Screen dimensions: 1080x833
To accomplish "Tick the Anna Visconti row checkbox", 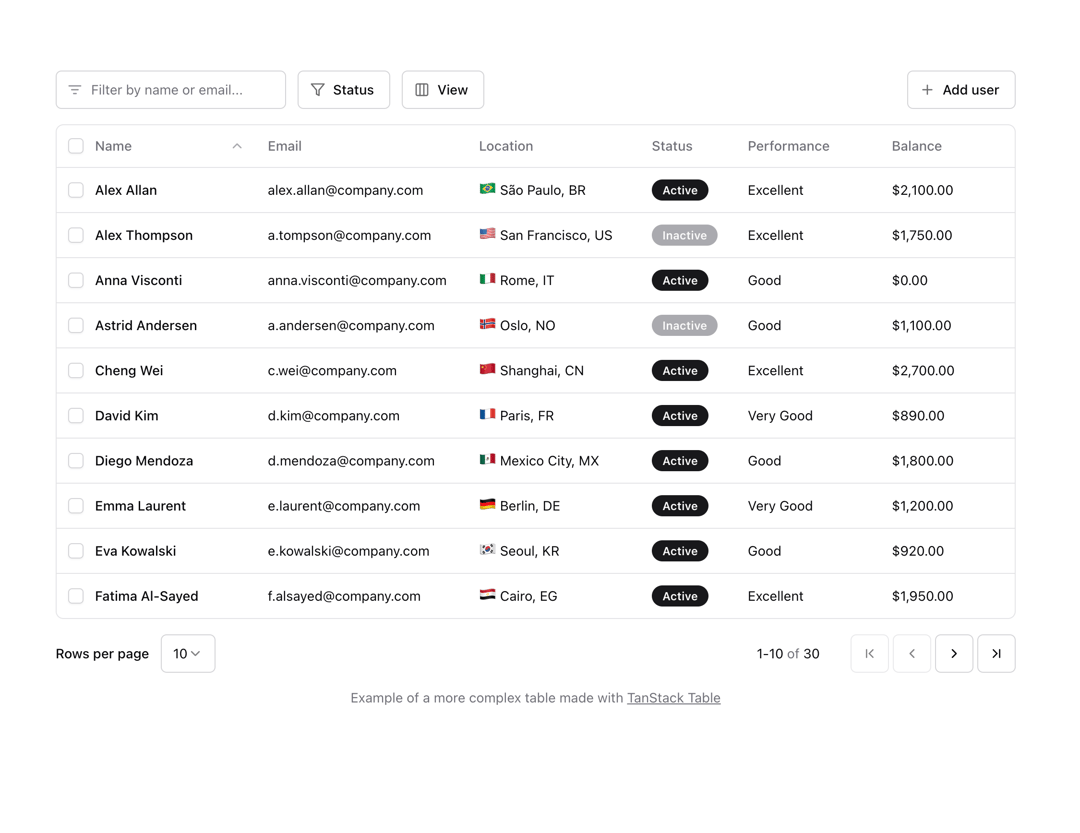I will click(x=76, y=280).
